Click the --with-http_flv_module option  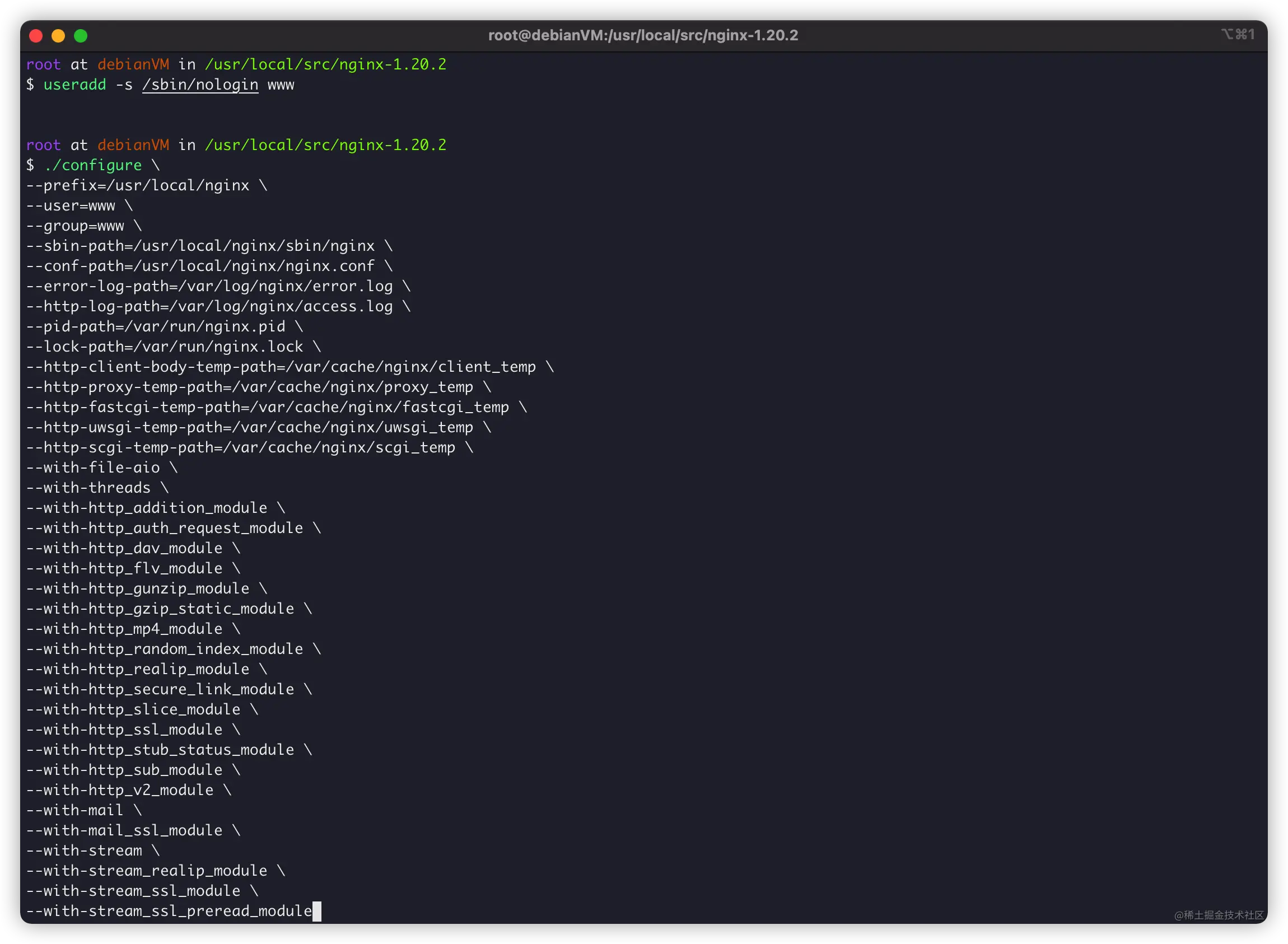pyautogui.click(x=124, y=568)
